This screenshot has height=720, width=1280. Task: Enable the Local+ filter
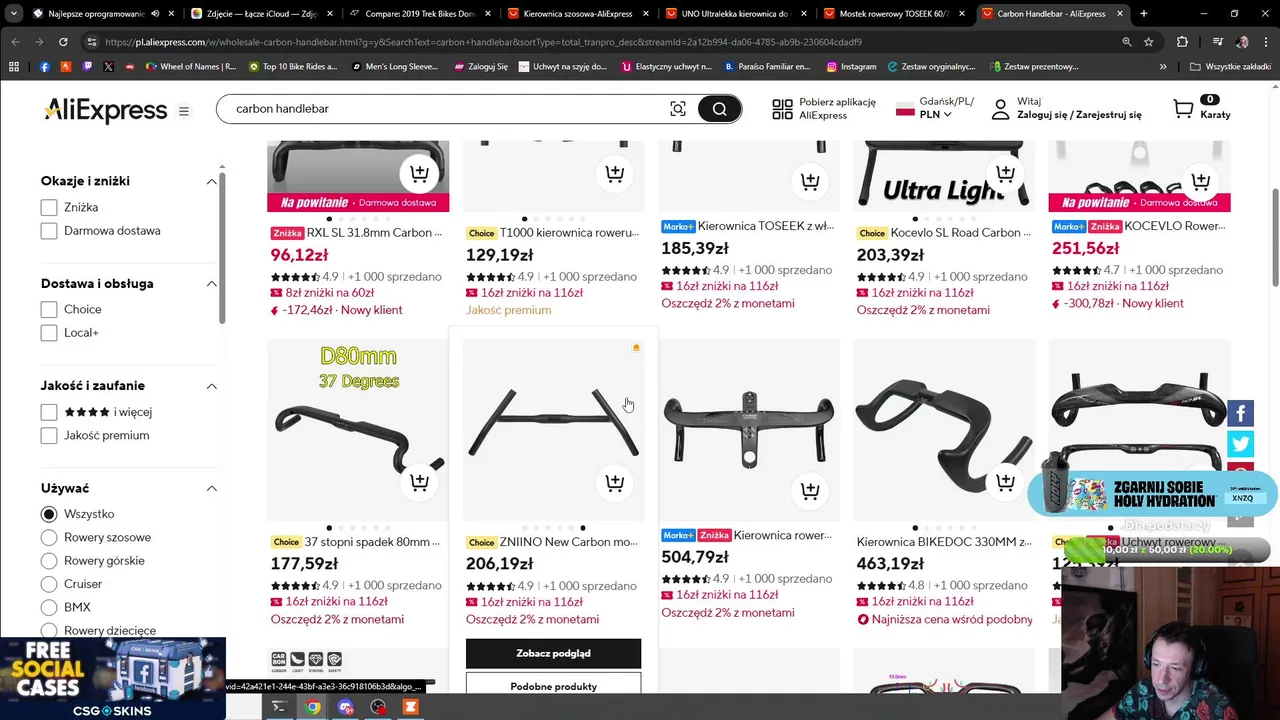click(49, 333)
